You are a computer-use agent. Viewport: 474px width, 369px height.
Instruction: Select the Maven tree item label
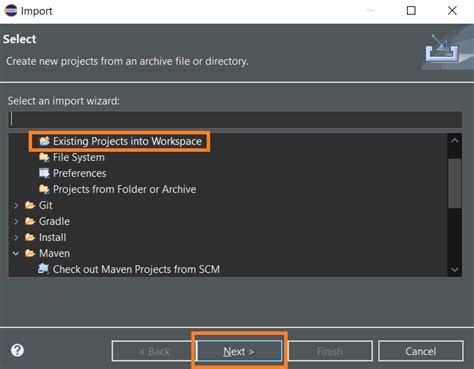tap(54, 253)
